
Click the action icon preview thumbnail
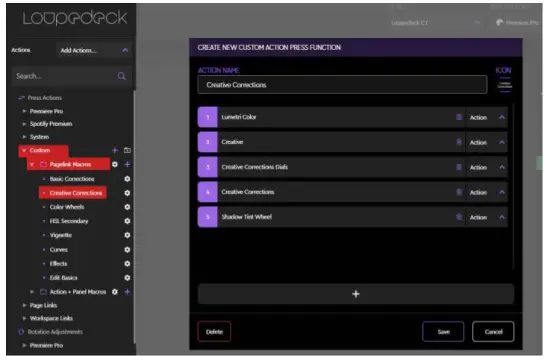click(505, 85)
